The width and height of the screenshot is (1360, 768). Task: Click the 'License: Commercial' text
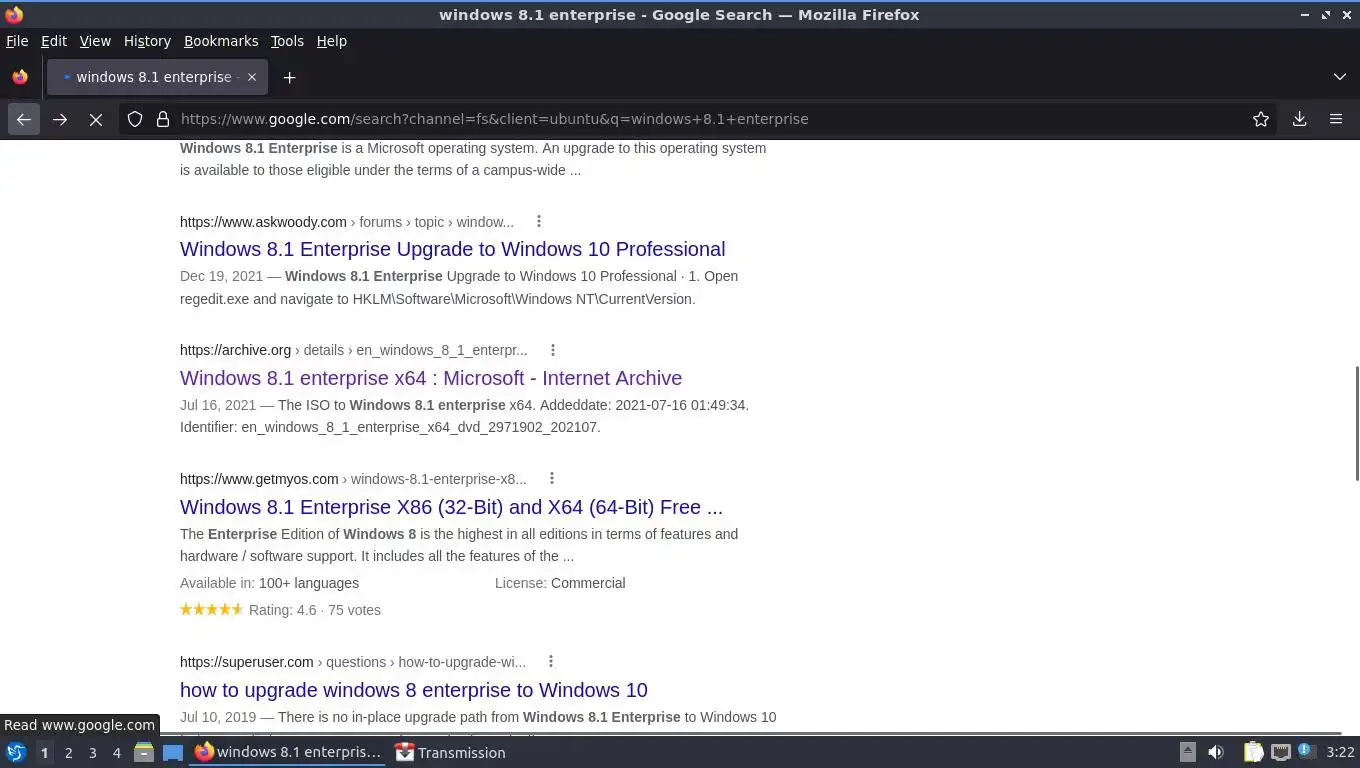(560, 583)
